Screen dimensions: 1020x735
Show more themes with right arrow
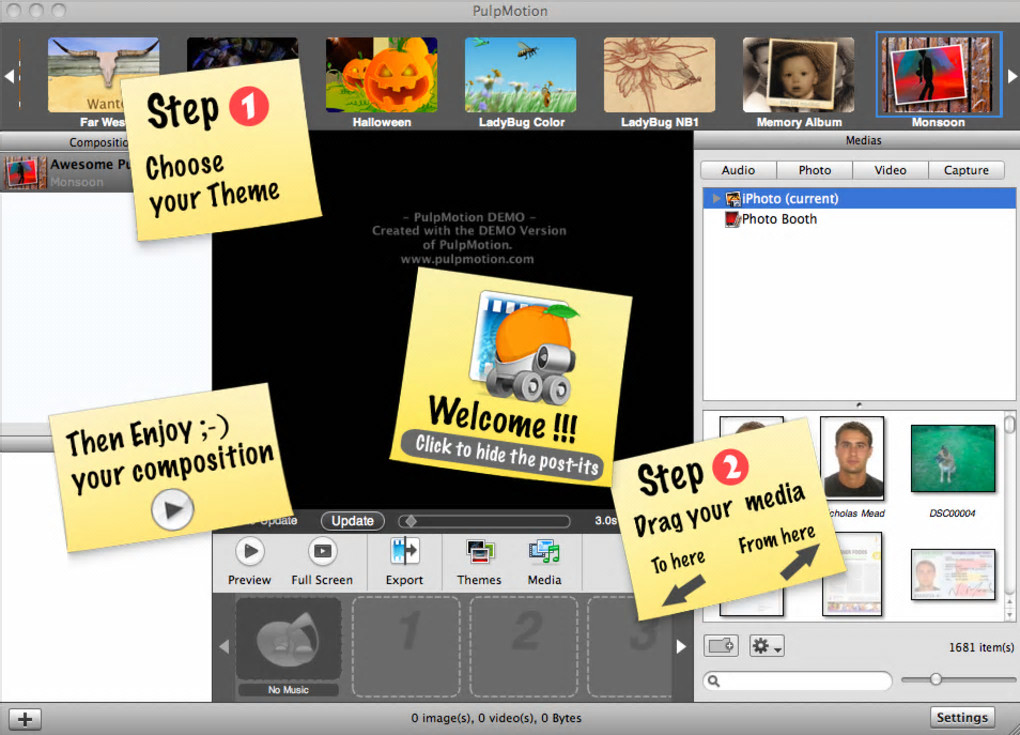pos(1012,76)
